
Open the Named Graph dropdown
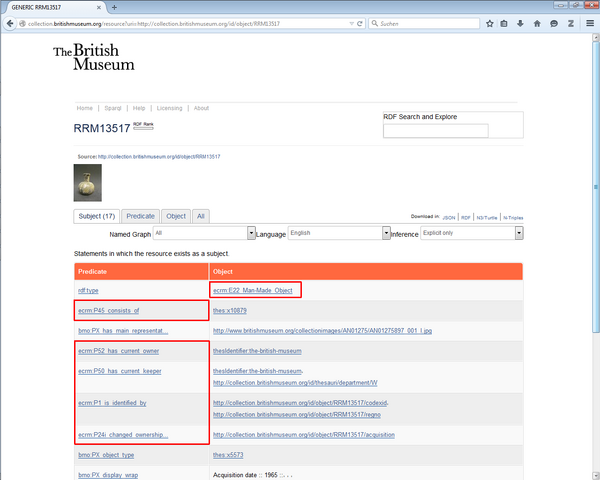coord(204,233)
